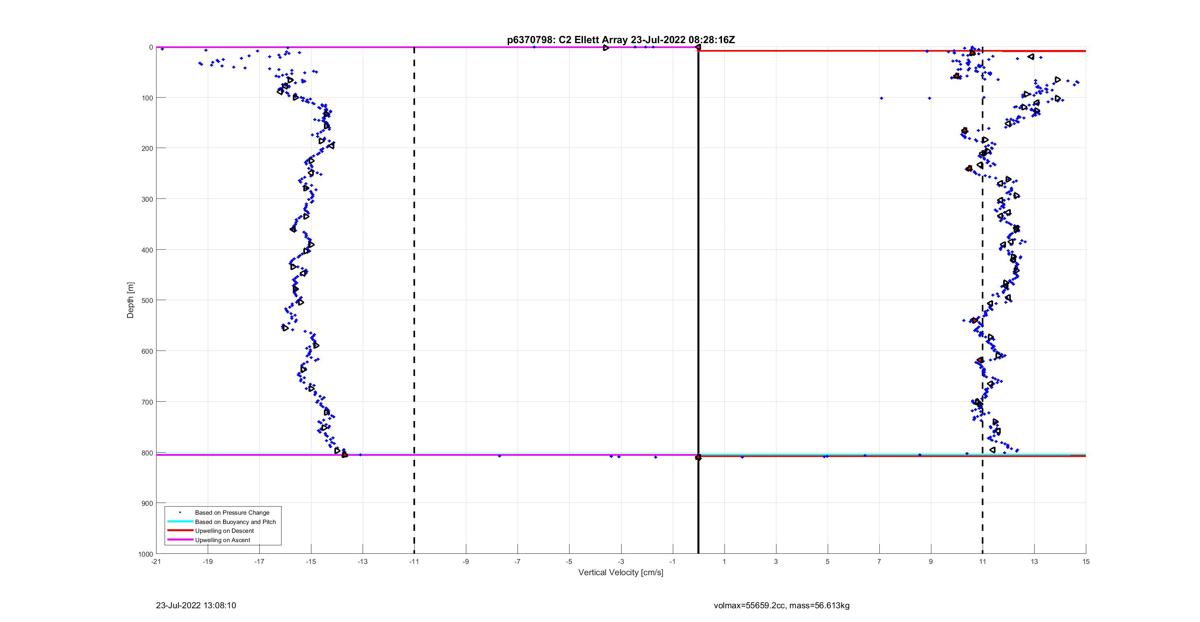Click the y-axis tick label '200'
This screenshot has height=622, width=1200.
(146, 148)
